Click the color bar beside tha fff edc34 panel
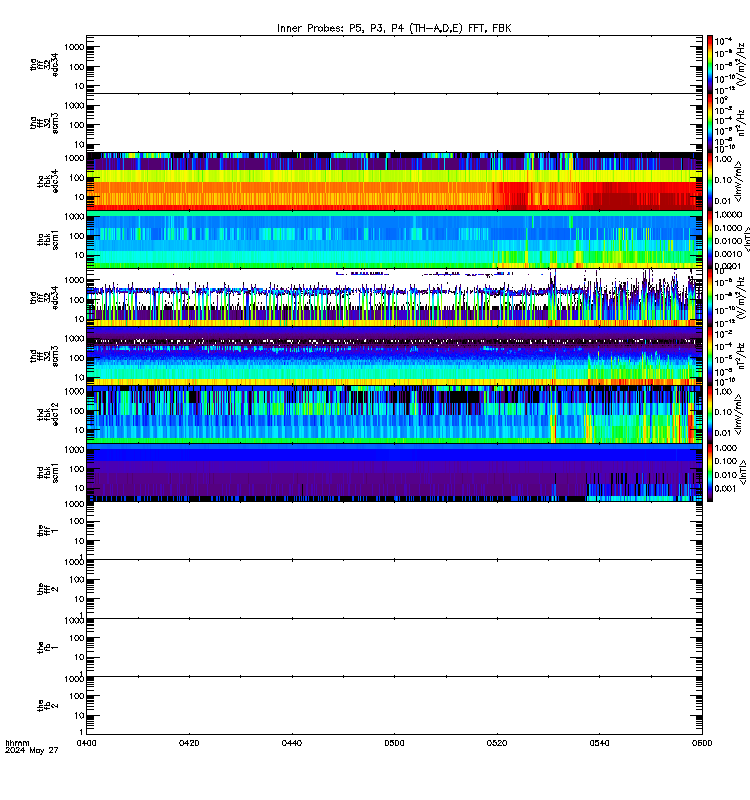Viewport: 750px width, 800px height. 710,64
